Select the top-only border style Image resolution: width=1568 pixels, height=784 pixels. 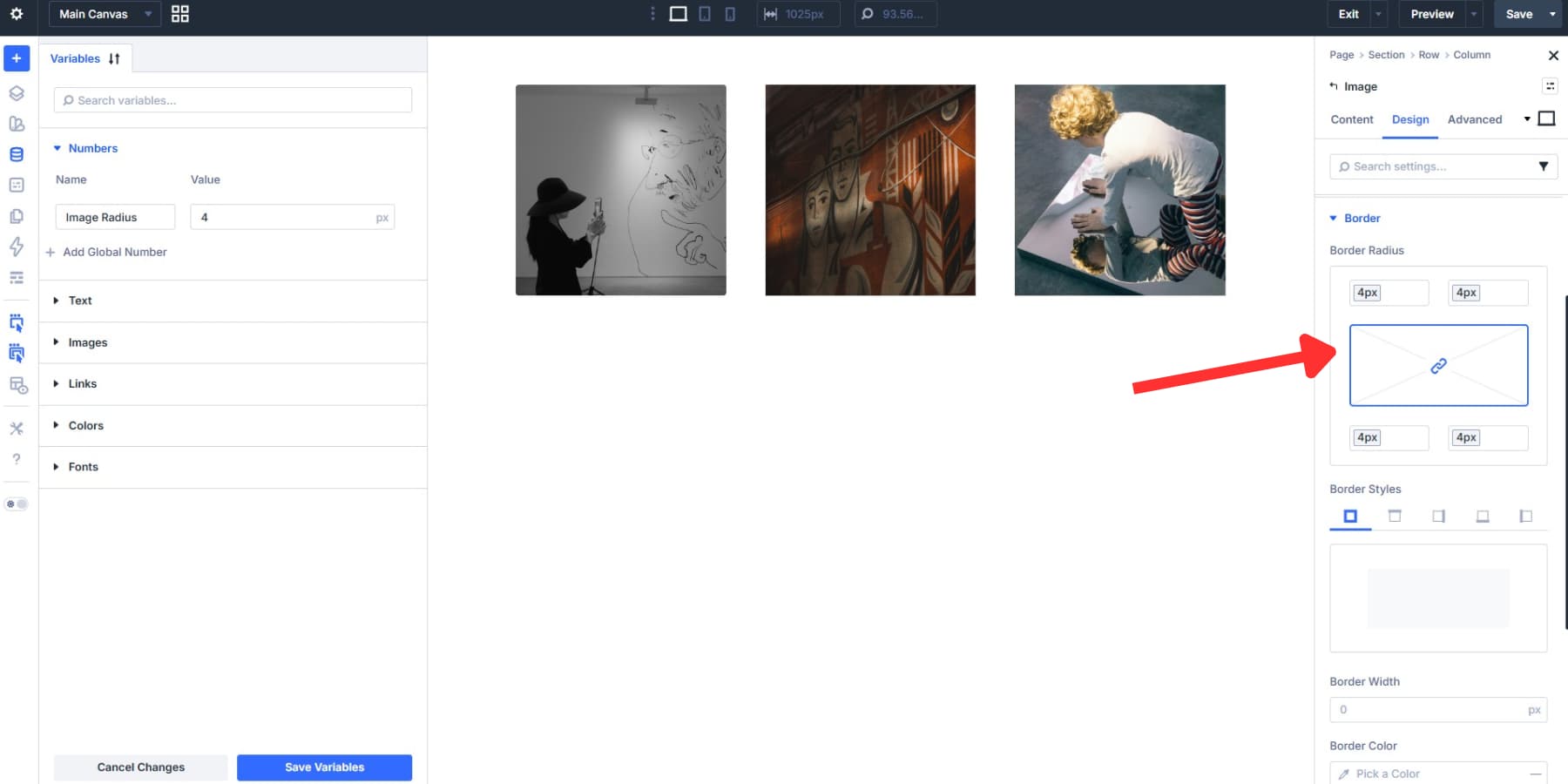1395,516
